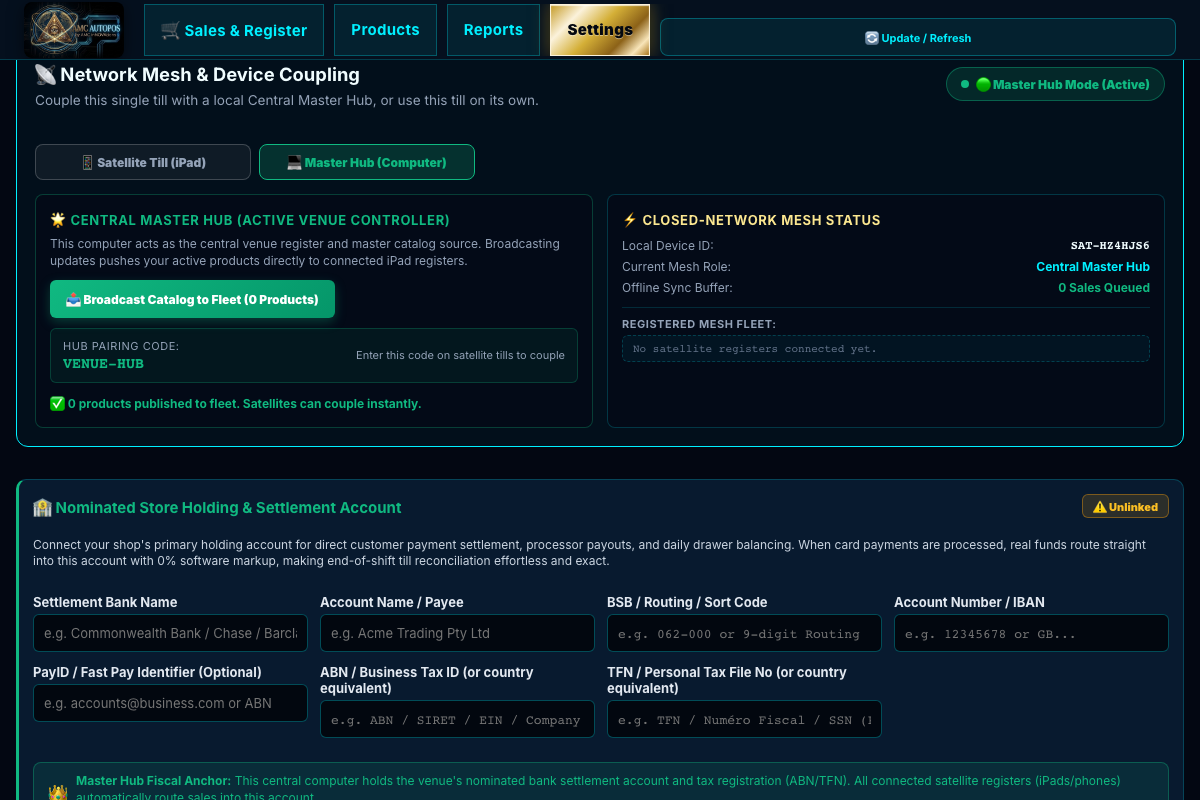
Task: Select the Settings tab
Action: tap(600, 30)
